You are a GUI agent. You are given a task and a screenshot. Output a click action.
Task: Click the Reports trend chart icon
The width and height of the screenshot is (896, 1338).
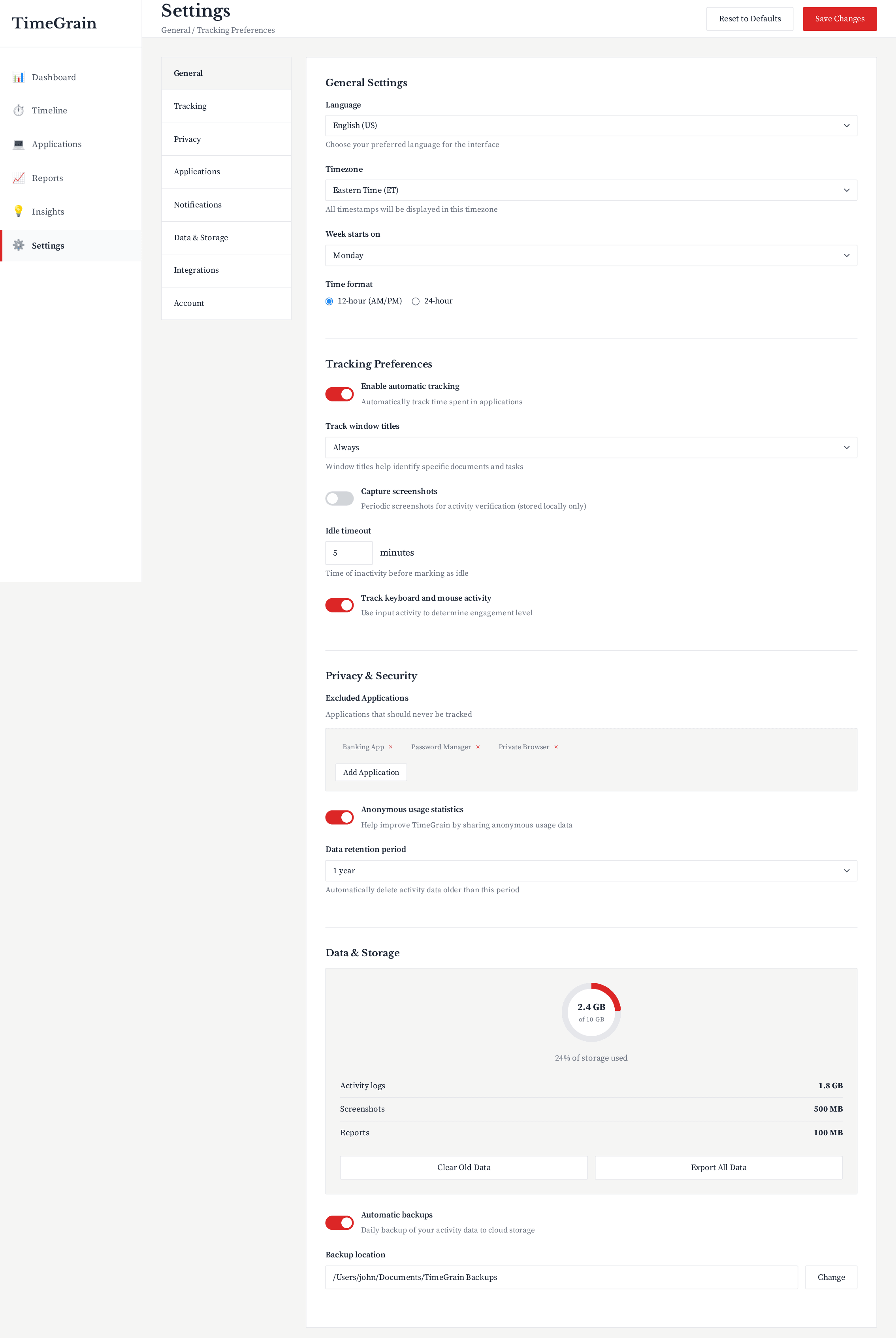tap(18, 178)
